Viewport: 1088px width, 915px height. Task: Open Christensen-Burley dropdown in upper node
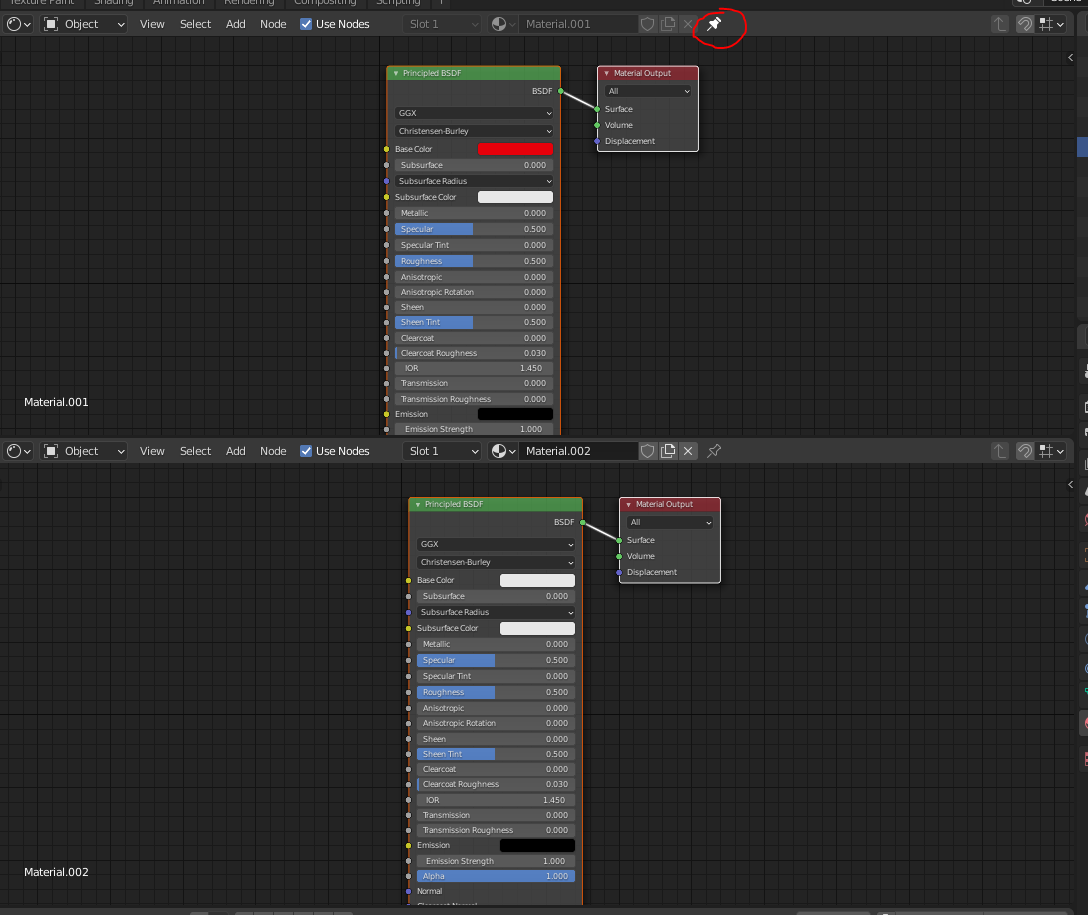[475, 131]
